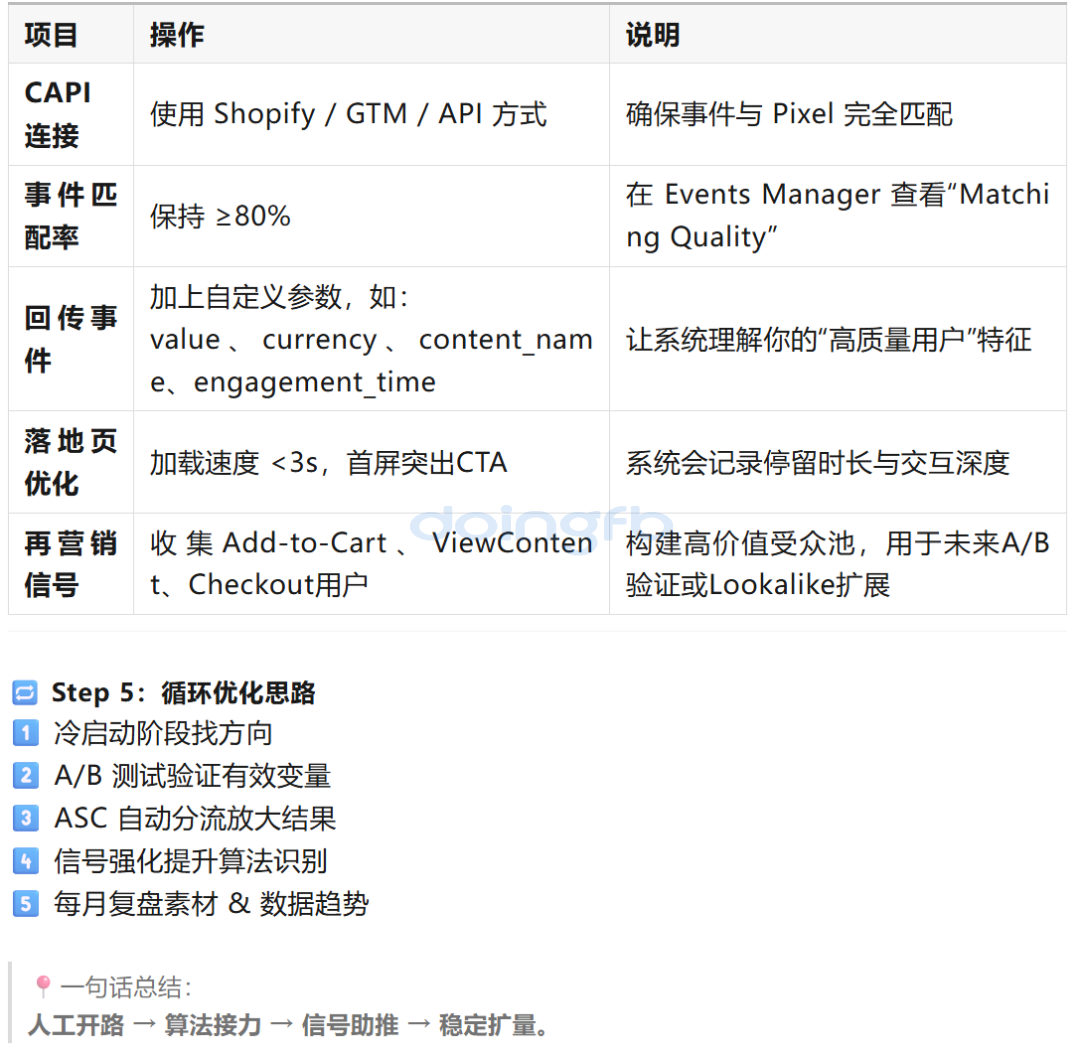Click the 再营销信号 row label

click(x=70, y=564)
